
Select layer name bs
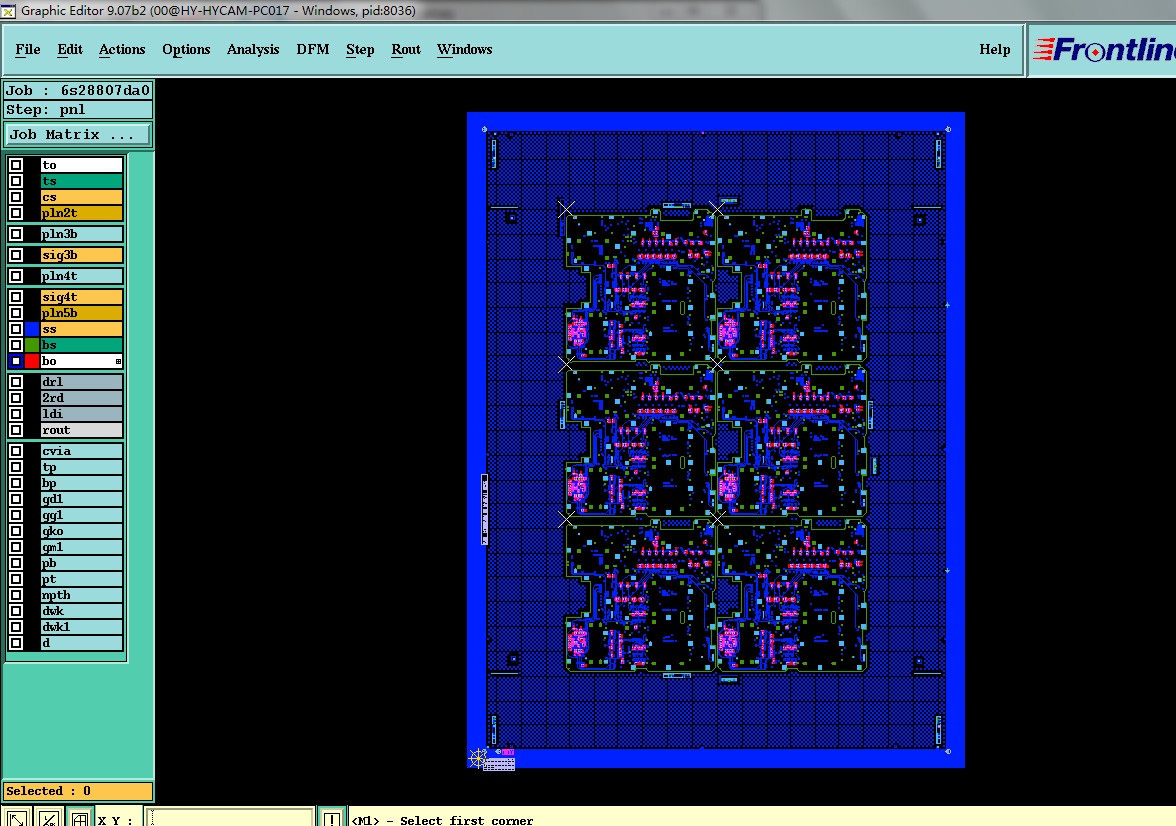coord(82,345)
